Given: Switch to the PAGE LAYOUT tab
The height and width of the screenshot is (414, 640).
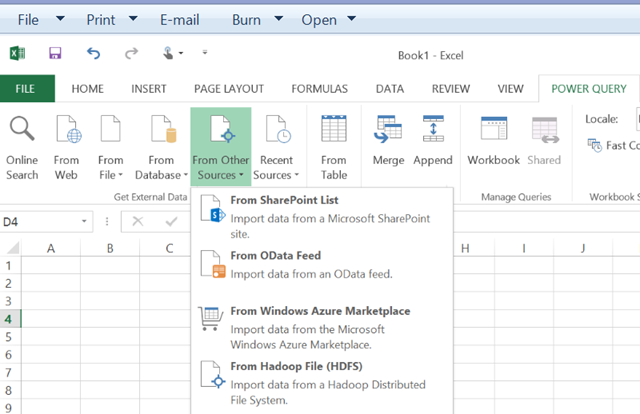Looking at the screenshot, I should 229,89.
